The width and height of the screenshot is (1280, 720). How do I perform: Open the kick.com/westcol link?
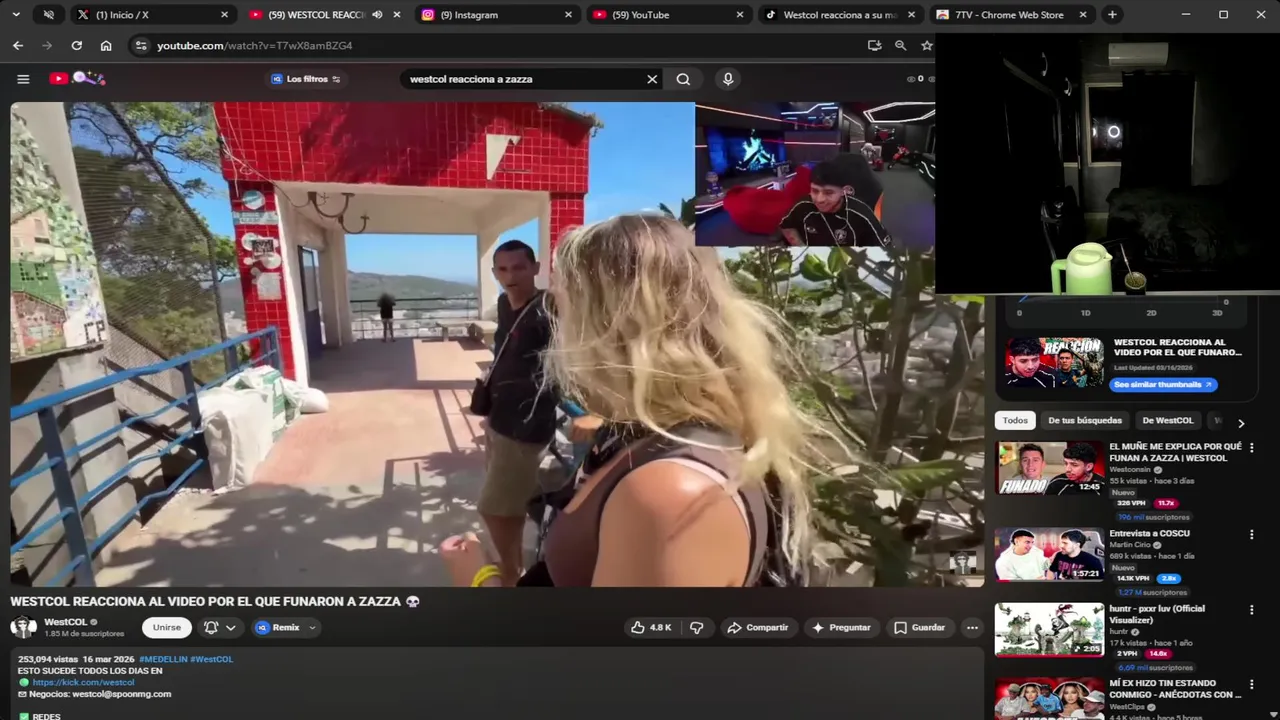(83, 682)
